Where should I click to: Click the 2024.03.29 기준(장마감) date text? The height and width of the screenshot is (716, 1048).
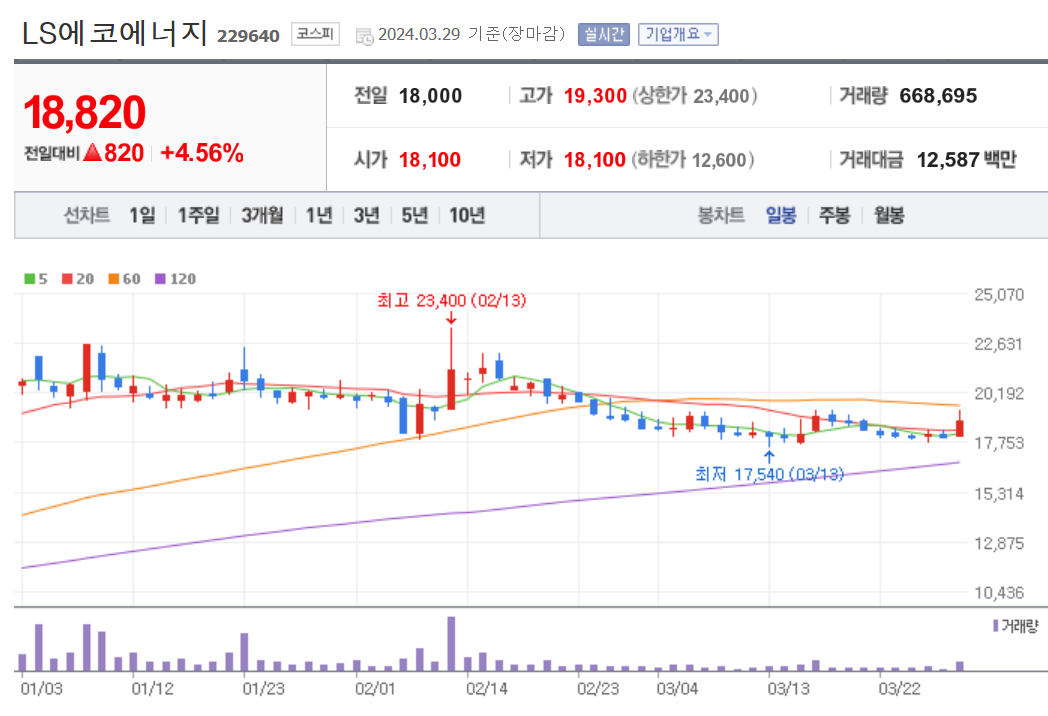click(471, 34)
